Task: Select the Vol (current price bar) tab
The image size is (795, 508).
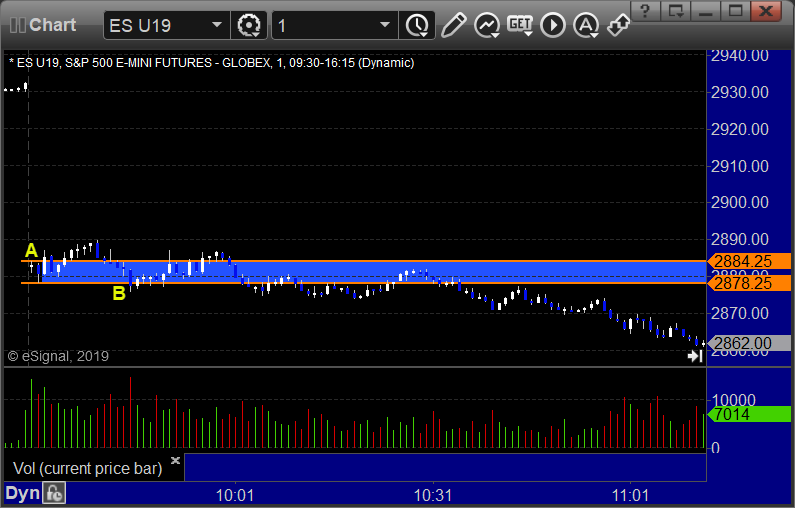Action: tap(87, 468)
